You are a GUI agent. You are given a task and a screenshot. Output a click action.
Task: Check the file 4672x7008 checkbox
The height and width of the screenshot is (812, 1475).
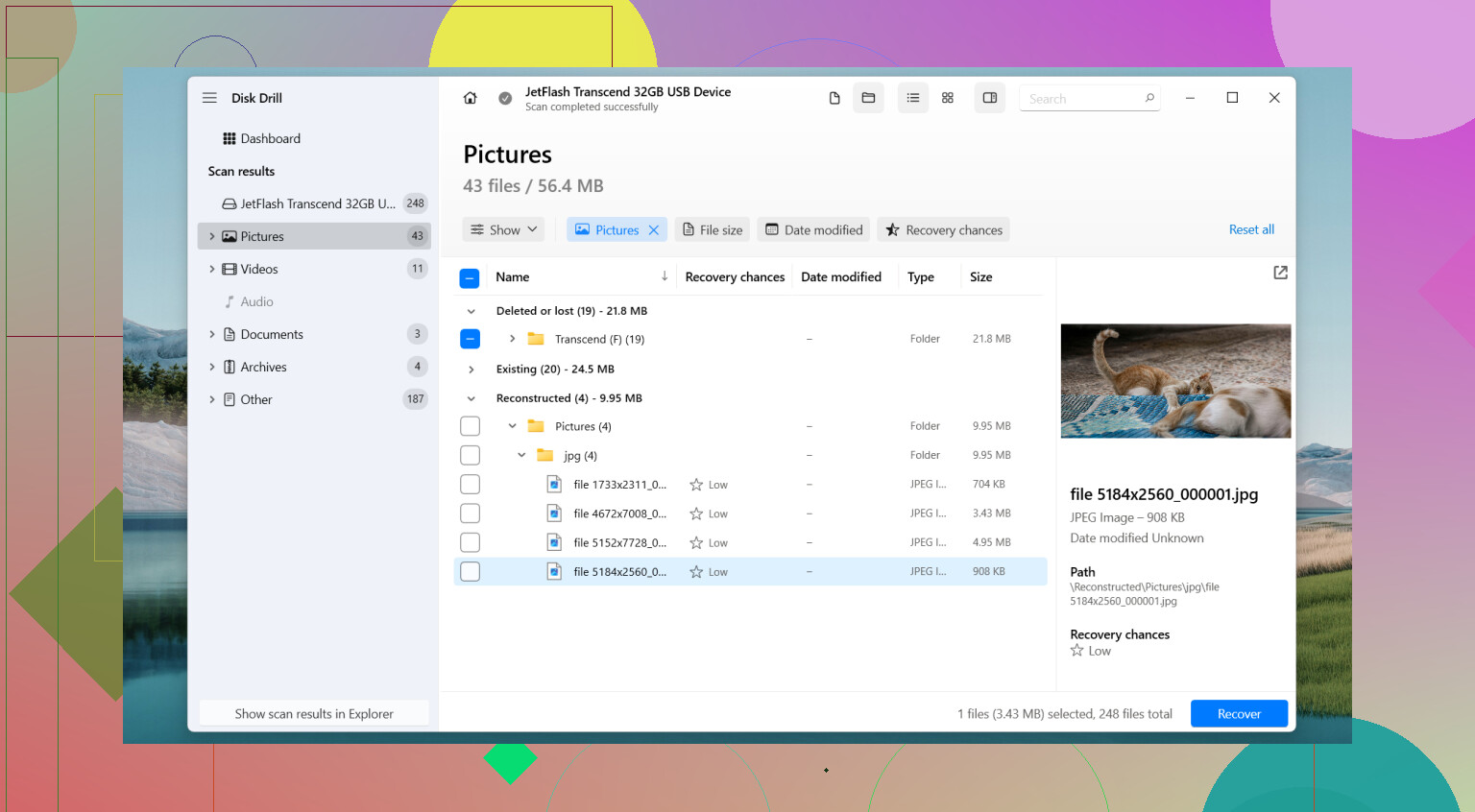click(x=470, y=513)
